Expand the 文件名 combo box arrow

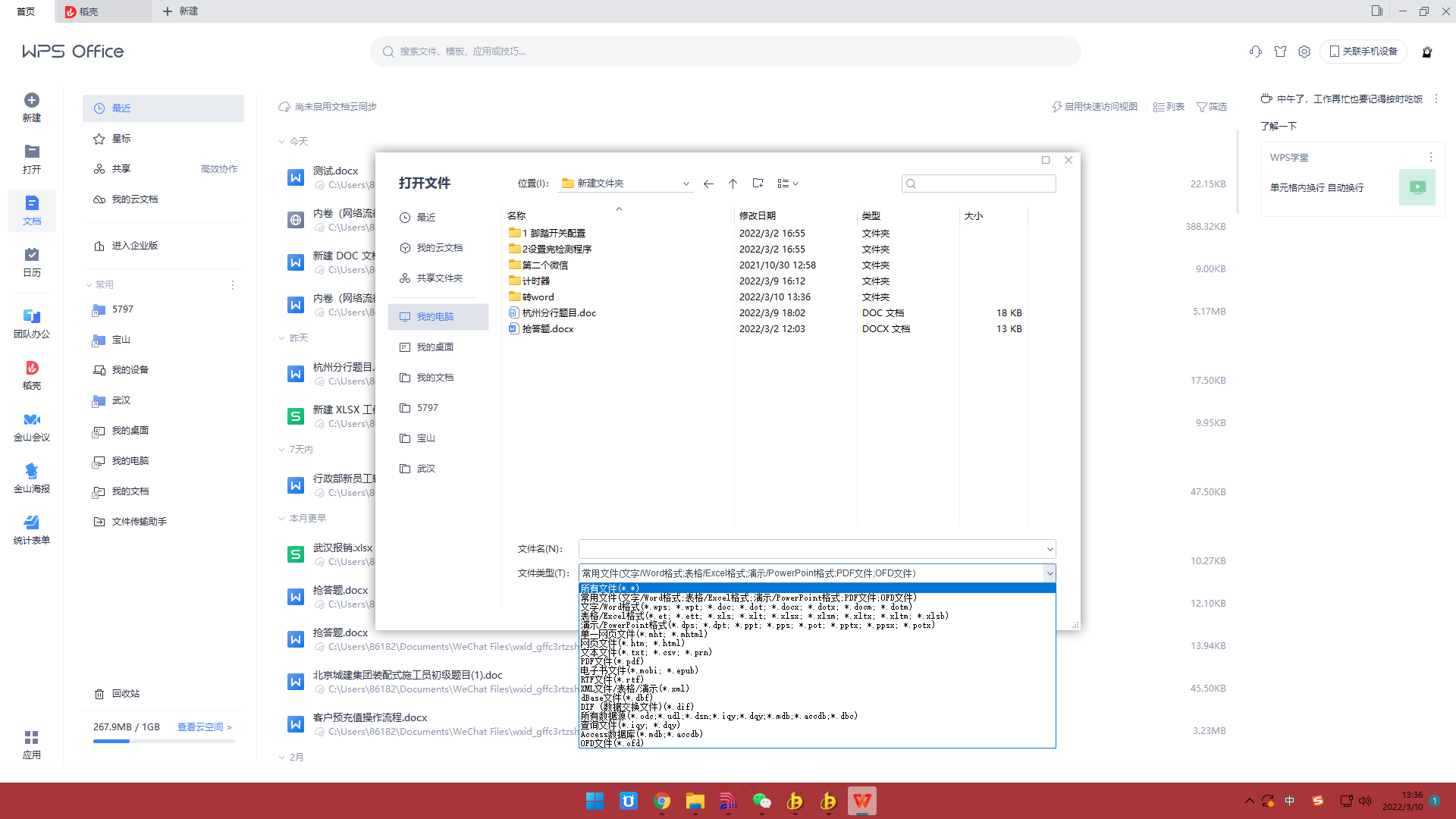click(x=1050, y=549)
